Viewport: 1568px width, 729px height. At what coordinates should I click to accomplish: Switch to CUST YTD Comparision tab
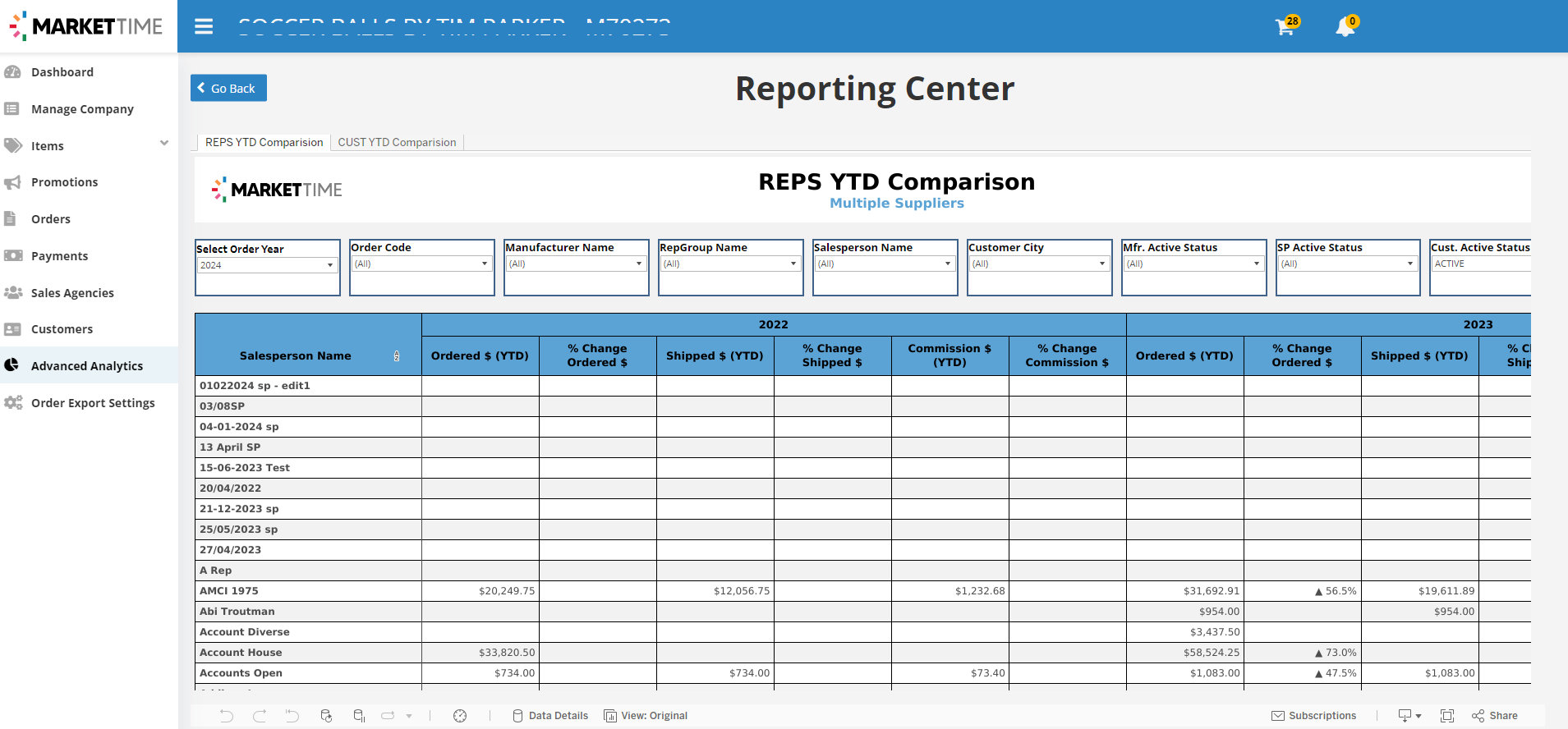pyautogui.click(x=397, y=142)
